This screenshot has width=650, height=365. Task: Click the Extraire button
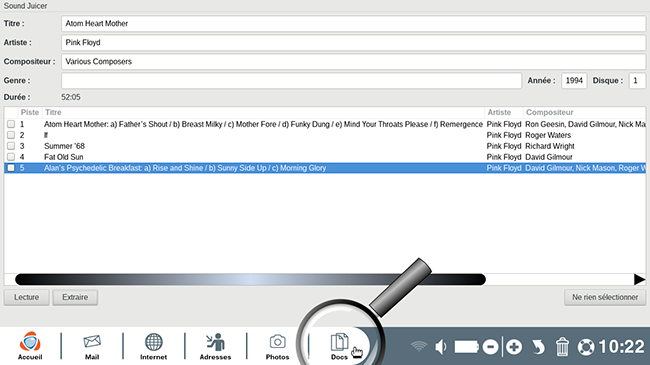pyautogui.click(x=75, y=297)
